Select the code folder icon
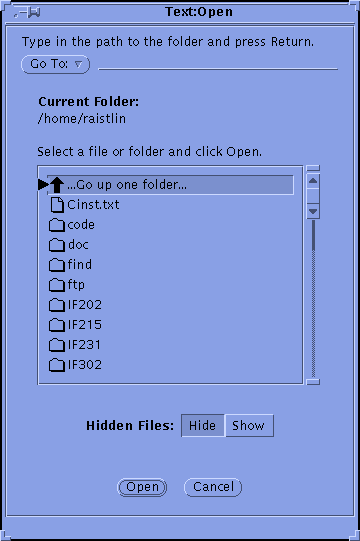This screenshot has height=541, width=360. 57,225
